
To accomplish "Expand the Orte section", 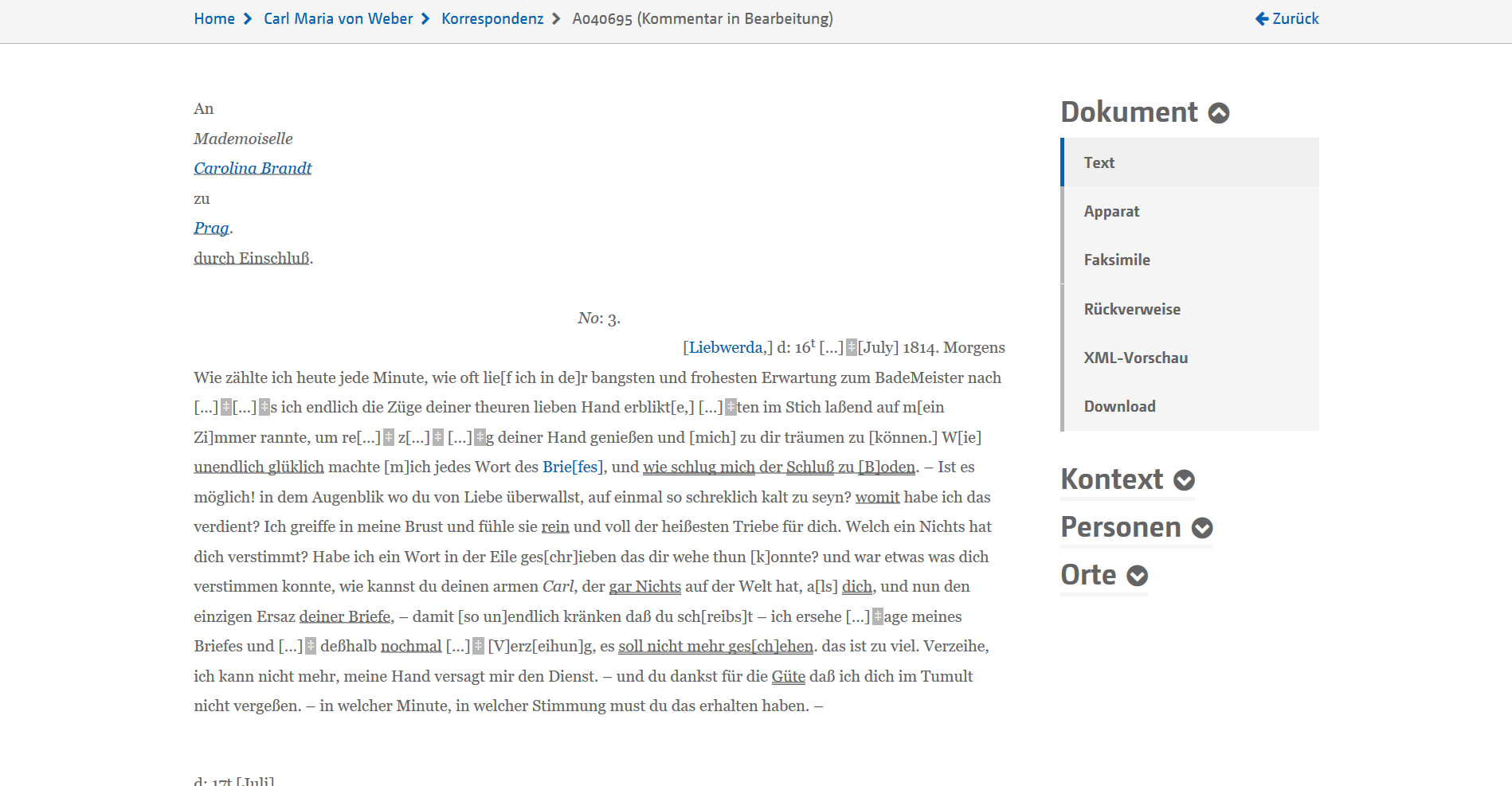I will (x=1138, y=576).
